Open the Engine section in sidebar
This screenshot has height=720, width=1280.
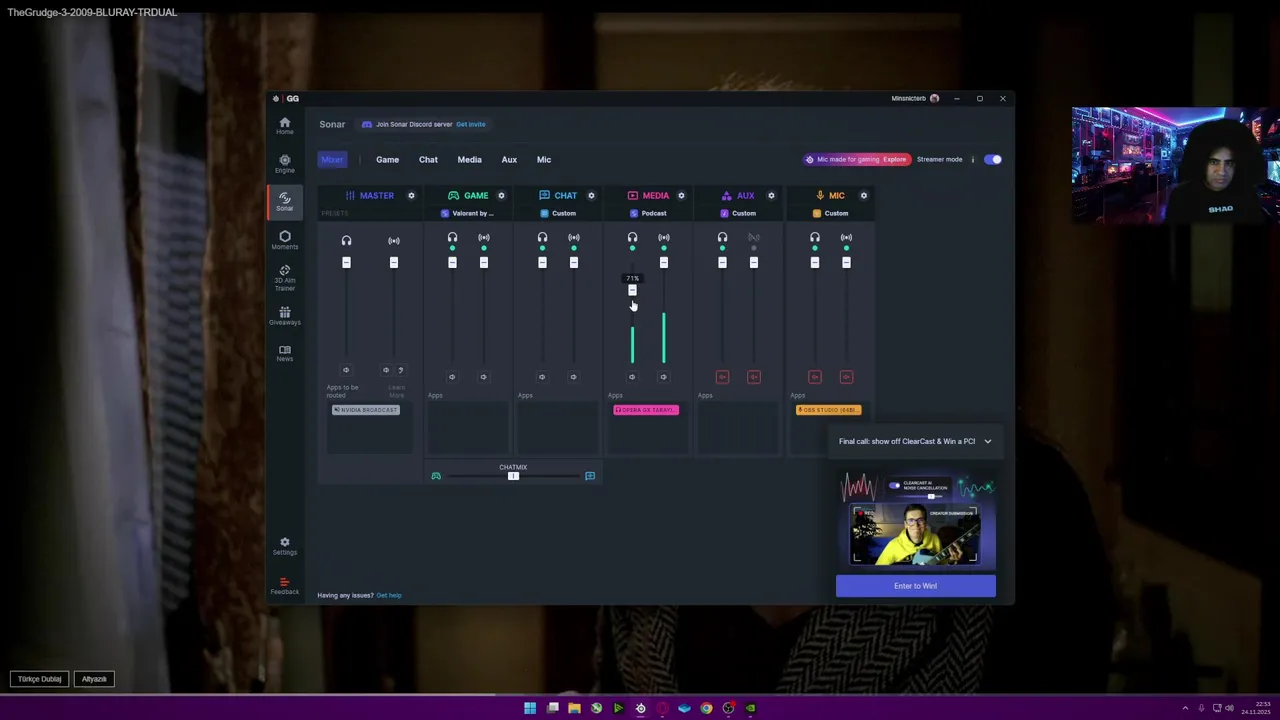point(285,163)
